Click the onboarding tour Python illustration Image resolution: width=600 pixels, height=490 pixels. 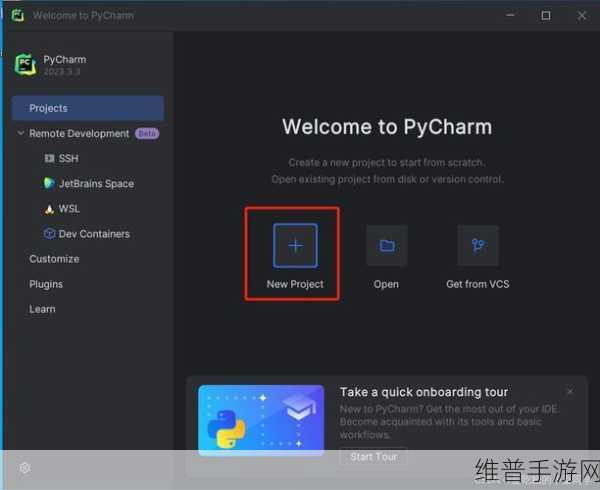tap(261, 420)
